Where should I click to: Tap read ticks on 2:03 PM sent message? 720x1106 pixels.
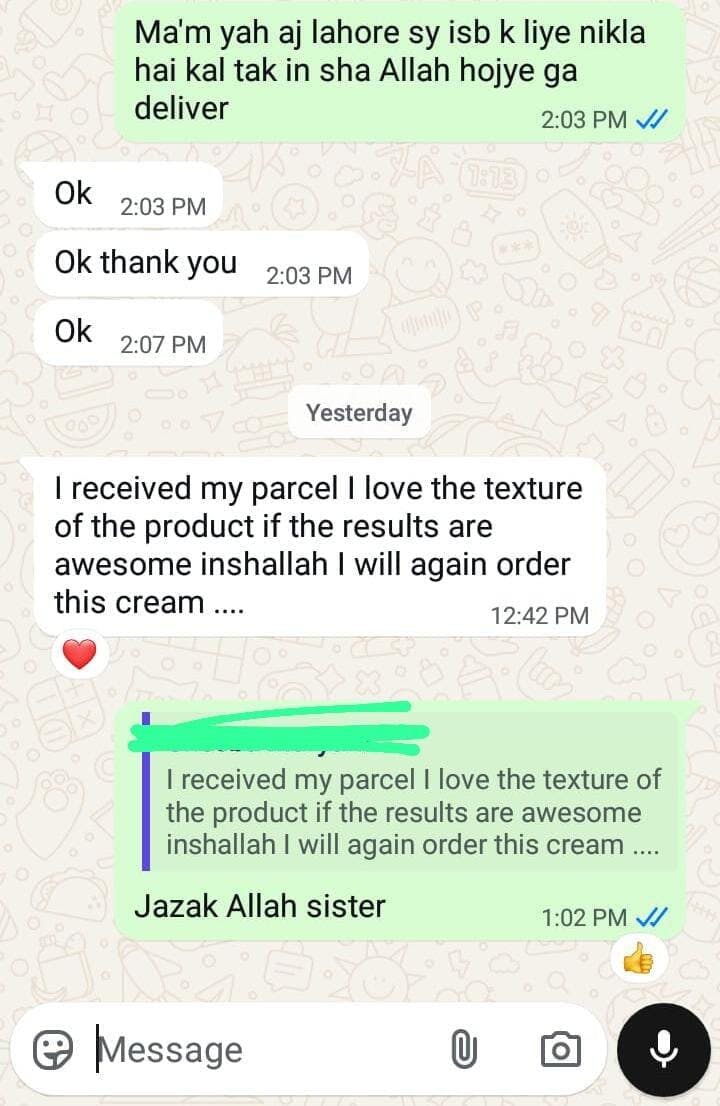pyautogui.click(x=651, y=120)
